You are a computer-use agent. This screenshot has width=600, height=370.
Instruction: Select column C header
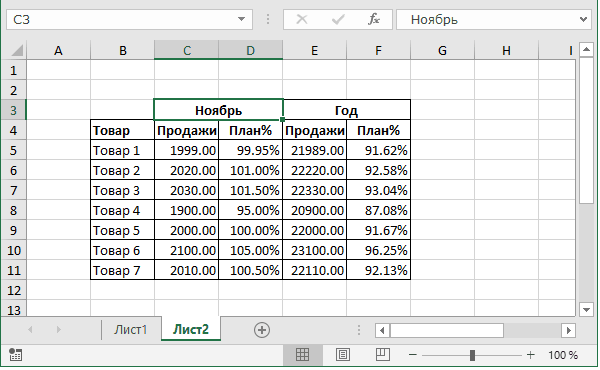click(x=186, y=50)
